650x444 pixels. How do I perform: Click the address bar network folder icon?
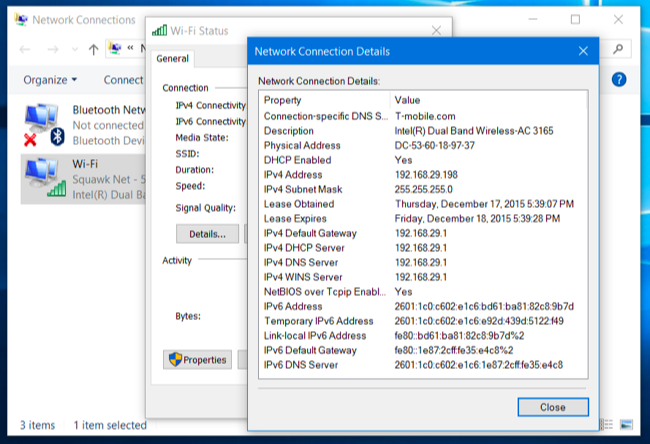115,49
